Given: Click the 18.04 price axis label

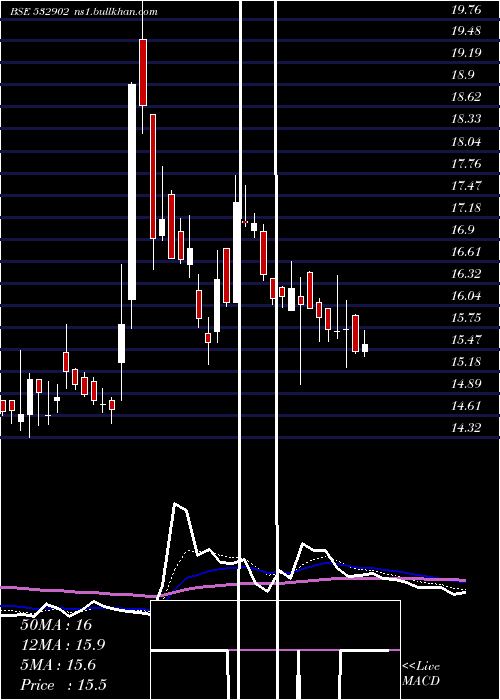Looking at the screenshot, I should coord(466,142).
